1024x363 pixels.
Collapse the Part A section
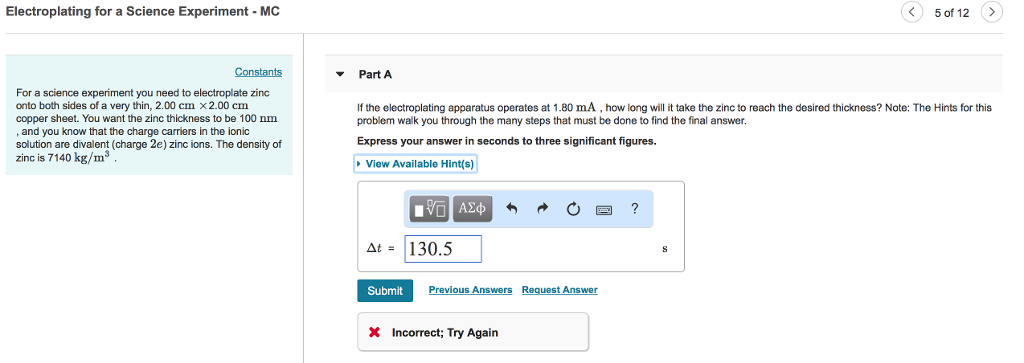(x=340, y=74)
